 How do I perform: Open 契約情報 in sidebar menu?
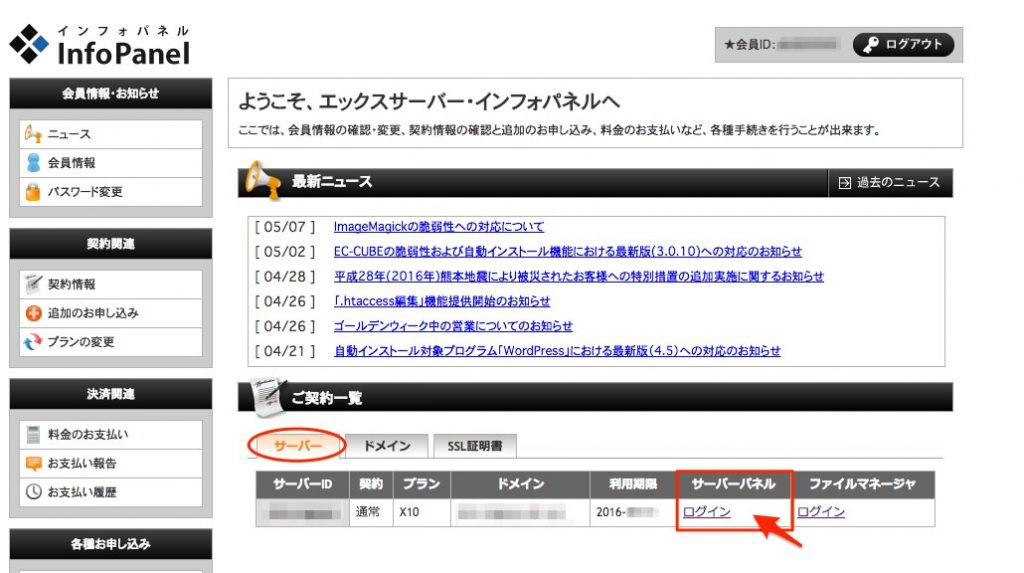point(110,284)
